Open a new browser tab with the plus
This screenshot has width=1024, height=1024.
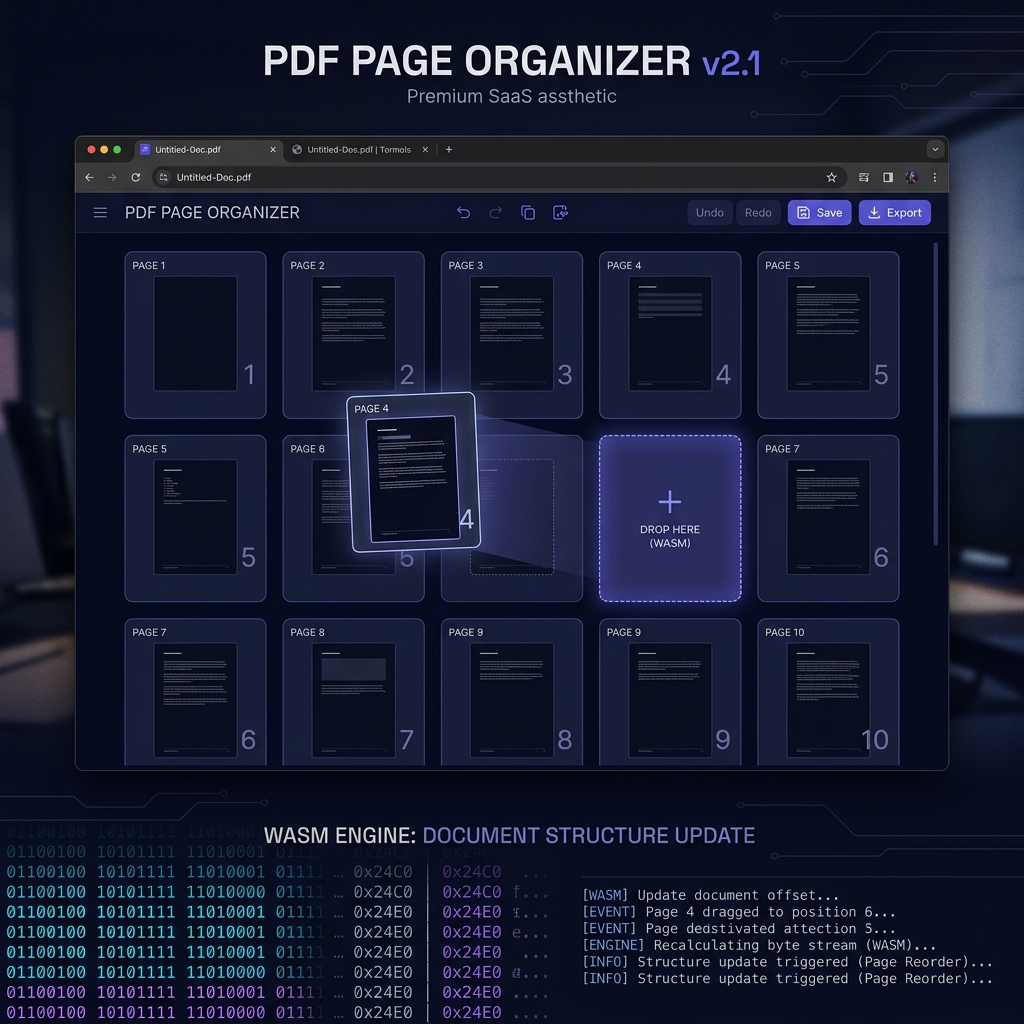[x=449, y=150]
